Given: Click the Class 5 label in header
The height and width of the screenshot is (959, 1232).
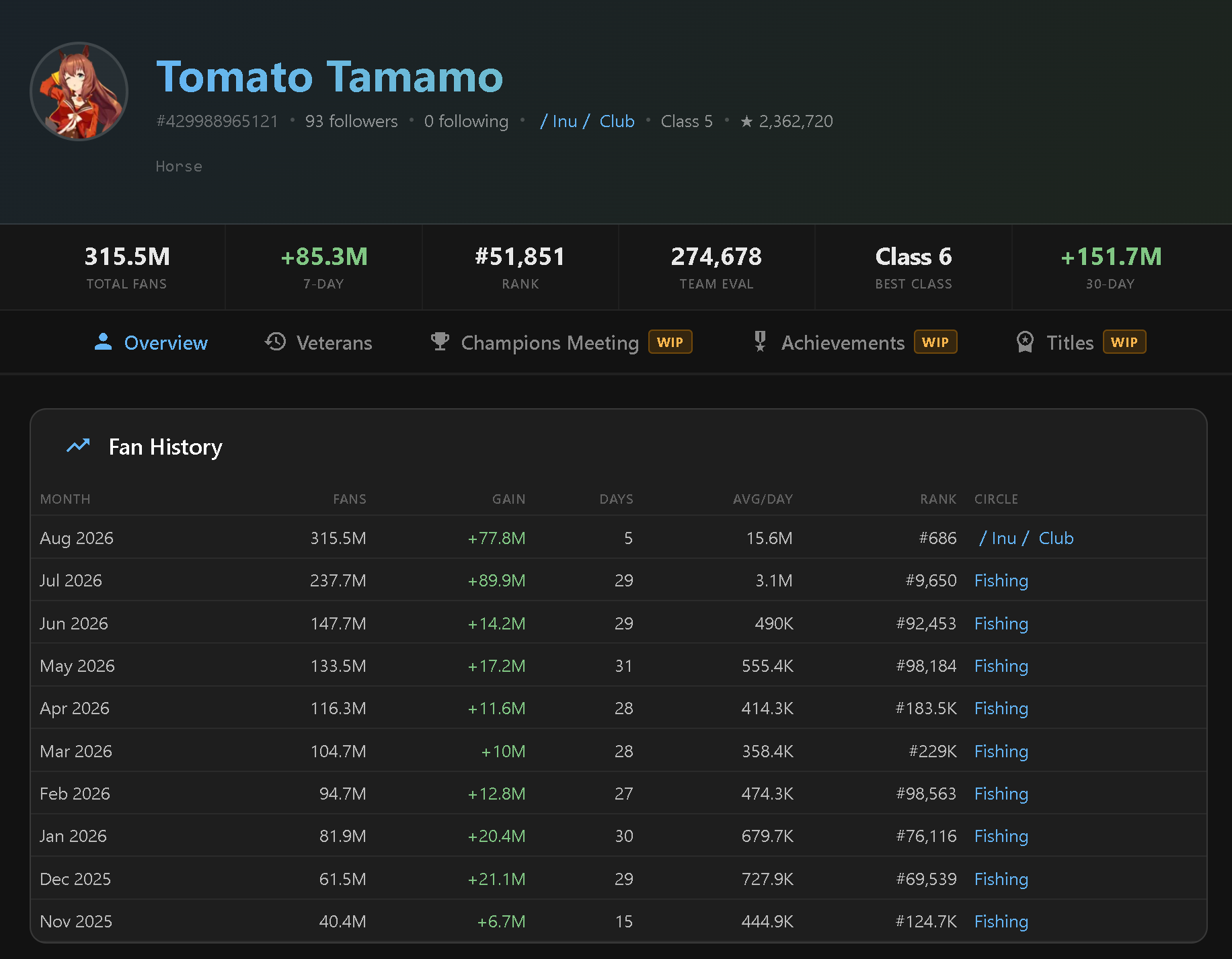Looking at the screenshot, I should point(687,121).
